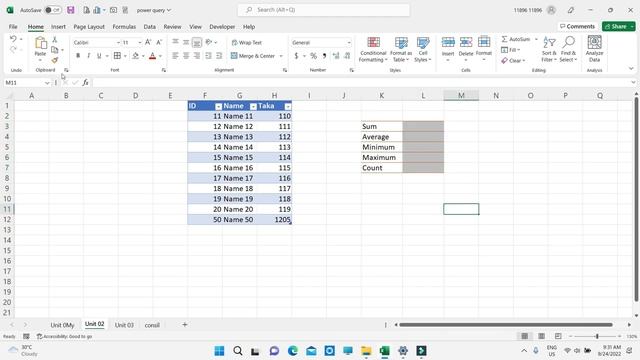This screenshot has width=640, height=360.
Task: Open Format as Table gallery
Action: coord(401,49)
